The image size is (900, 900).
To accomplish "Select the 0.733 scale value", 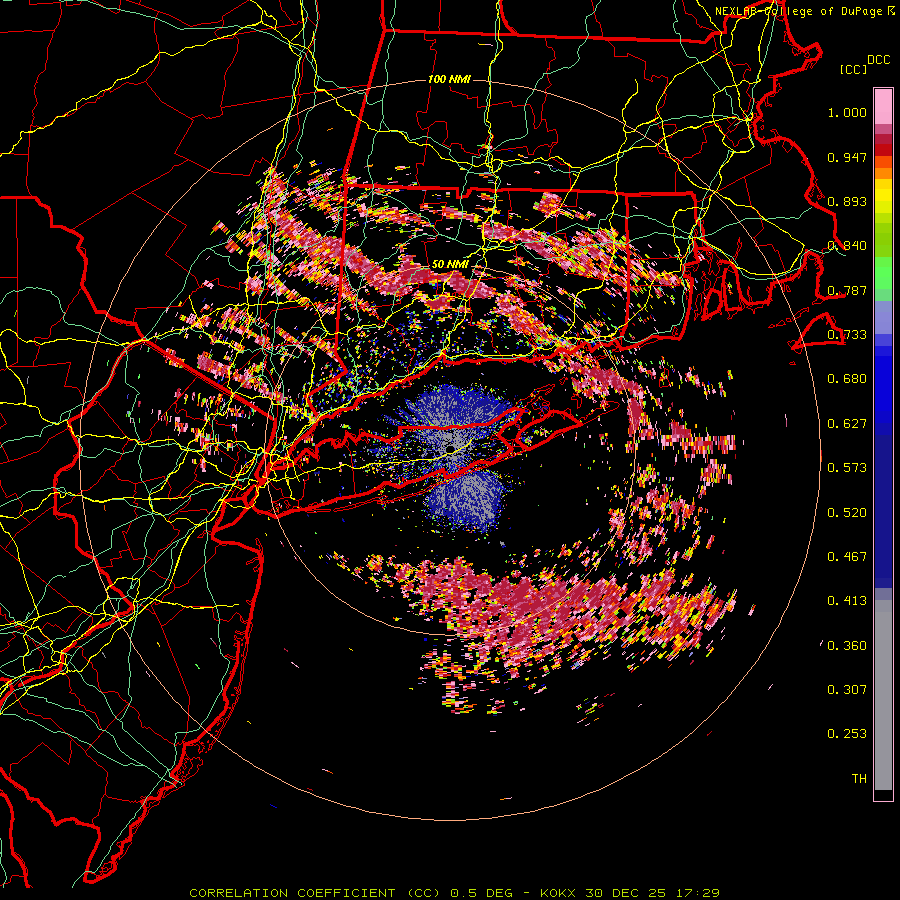I will pyautogui.click(x=847, y=335).
